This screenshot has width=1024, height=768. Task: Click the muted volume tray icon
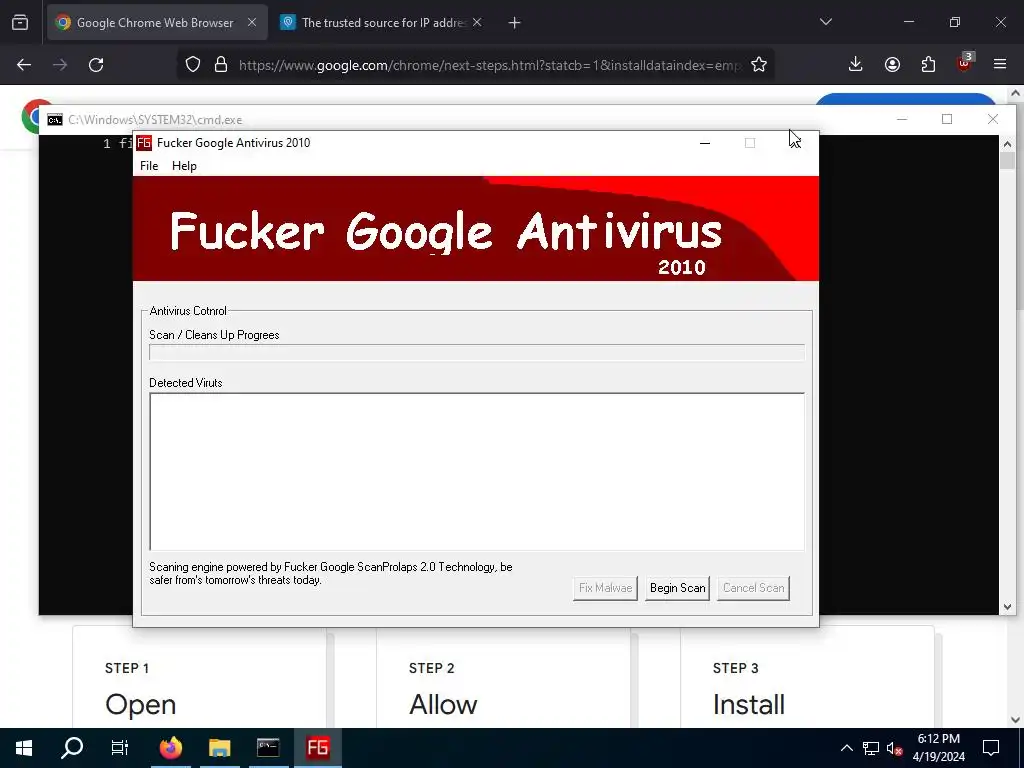tap(894, 748)
